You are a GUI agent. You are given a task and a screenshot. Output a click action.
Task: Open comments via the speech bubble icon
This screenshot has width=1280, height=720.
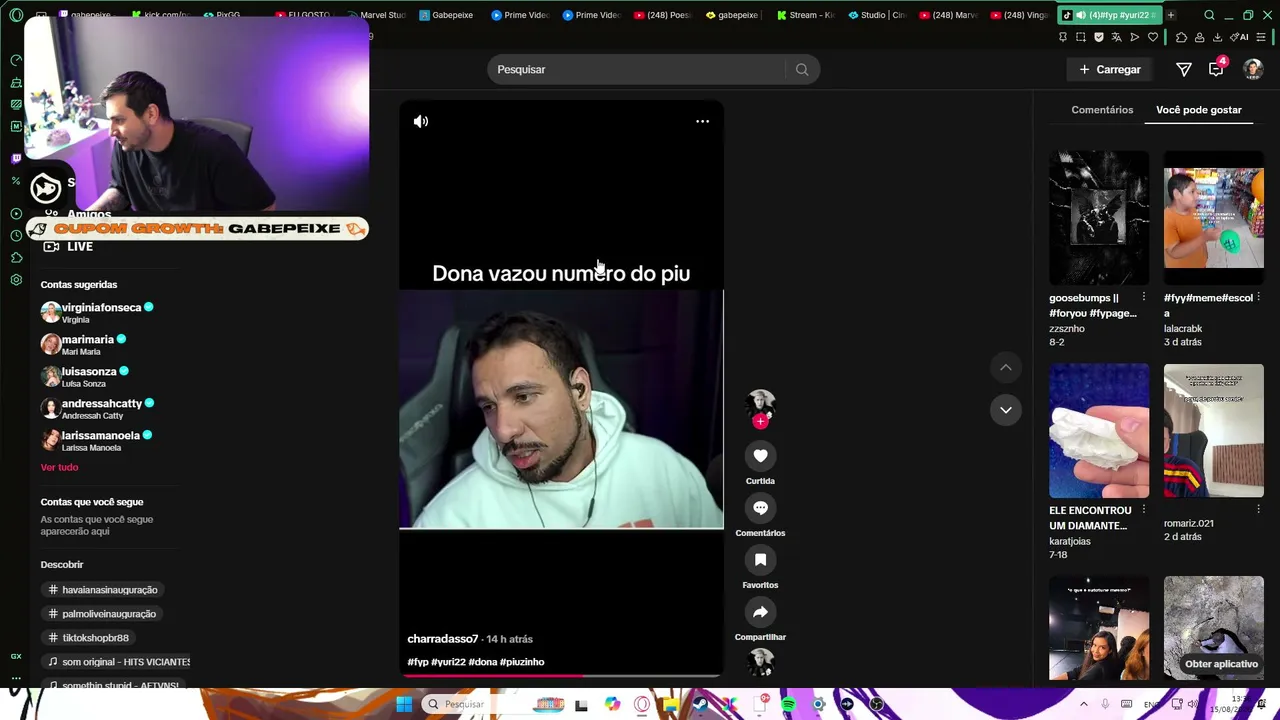coord(760,508)
